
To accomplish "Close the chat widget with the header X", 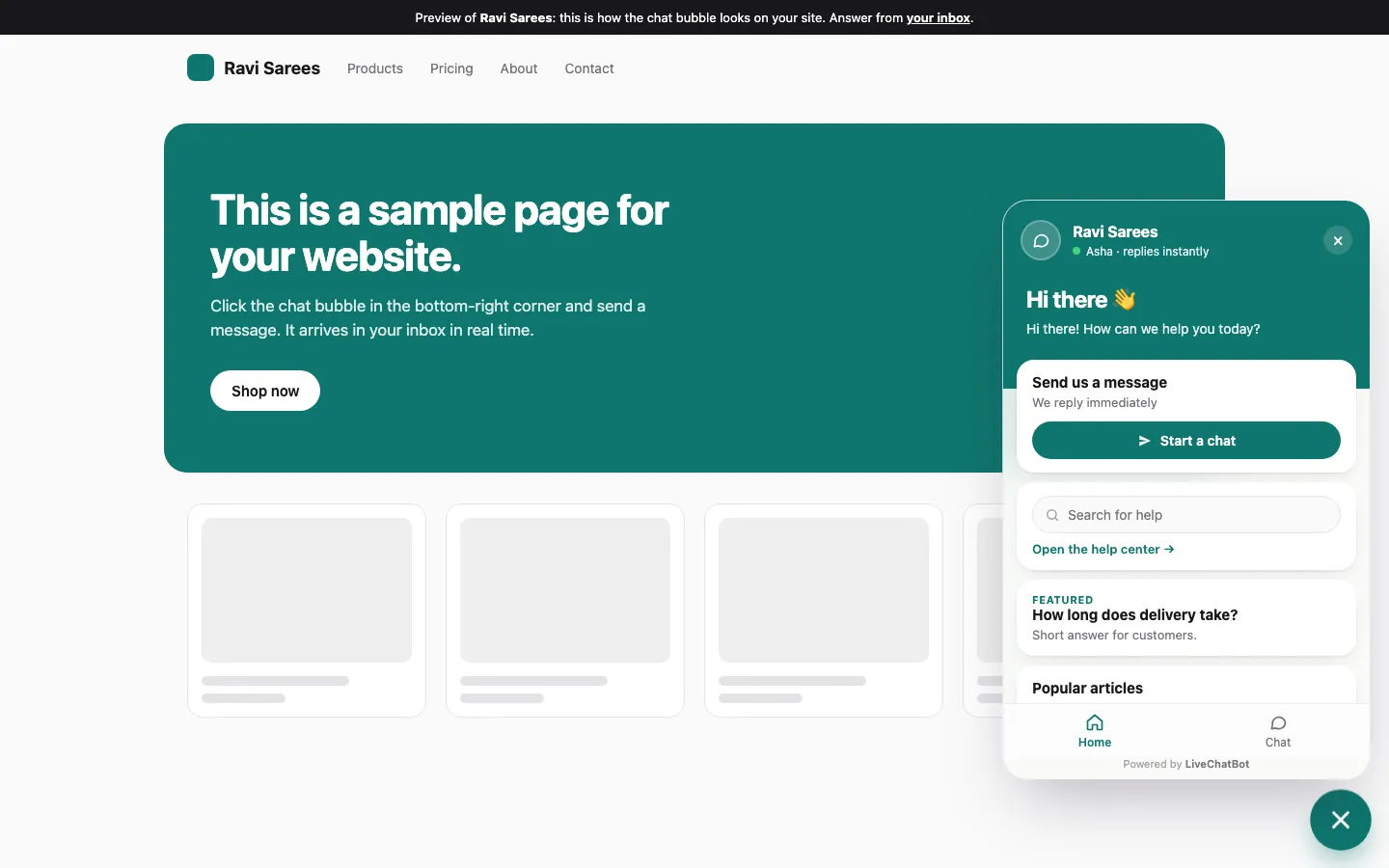I will pyautogui.click(x=1338, y=241).
